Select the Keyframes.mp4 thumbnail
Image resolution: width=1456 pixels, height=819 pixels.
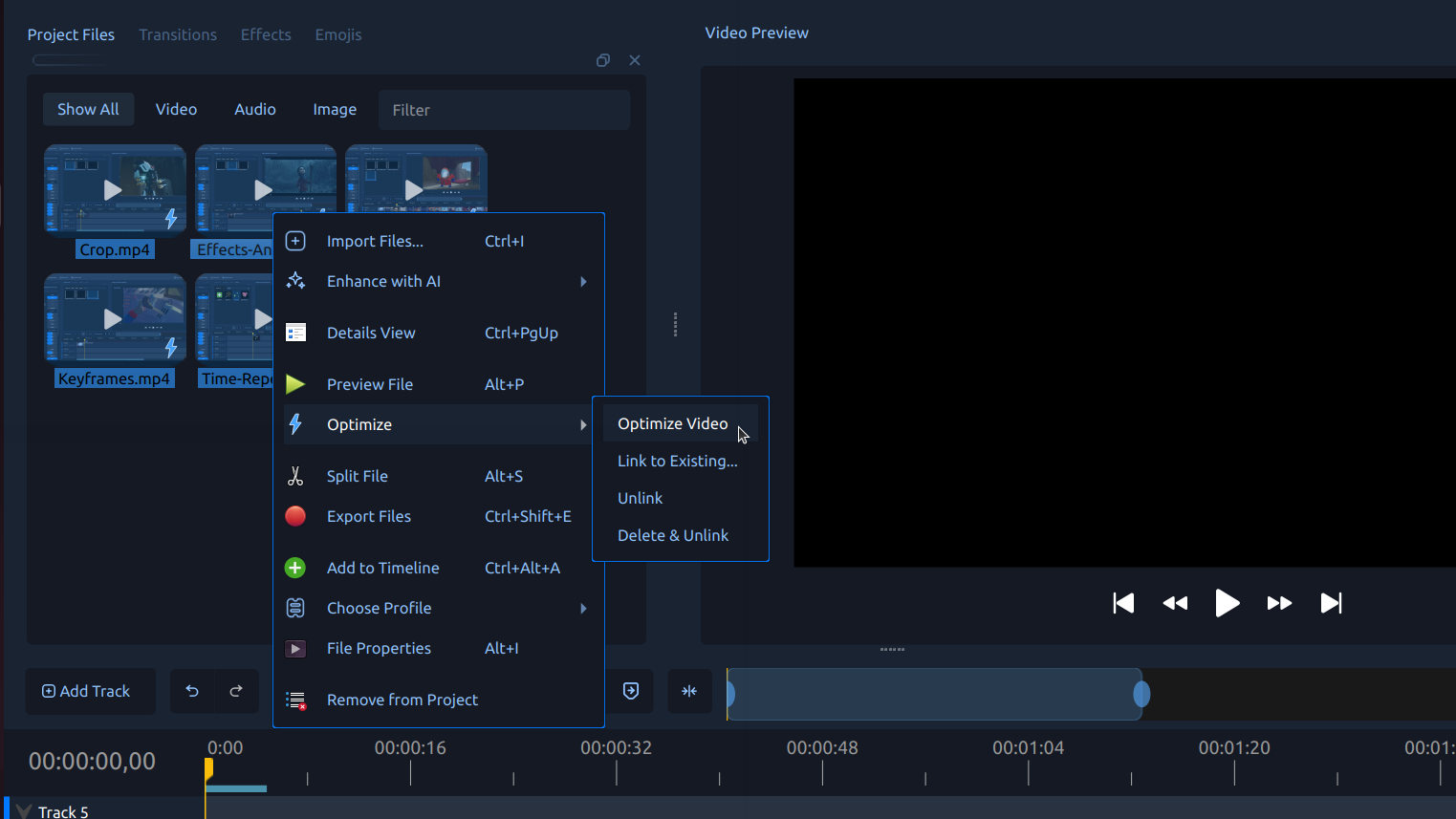[114, 317]
